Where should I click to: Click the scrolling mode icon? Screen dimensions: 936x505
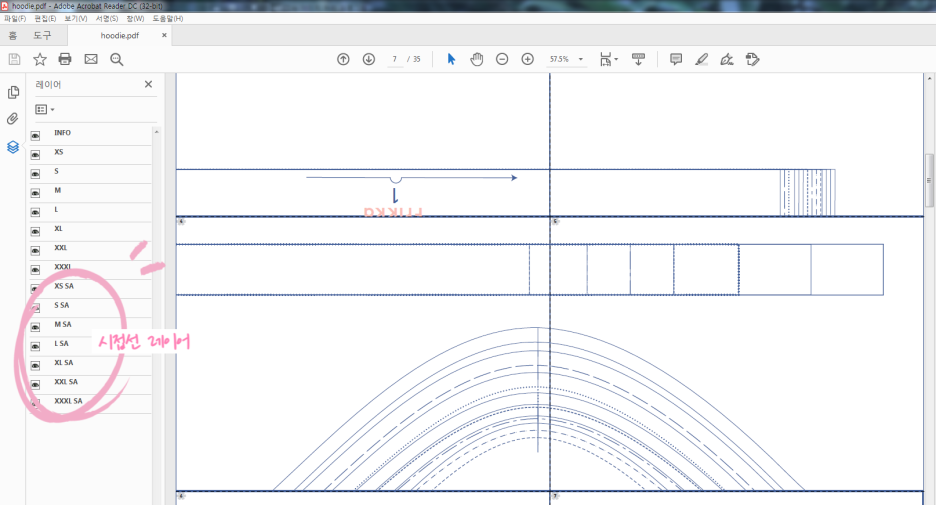point(638,59)
